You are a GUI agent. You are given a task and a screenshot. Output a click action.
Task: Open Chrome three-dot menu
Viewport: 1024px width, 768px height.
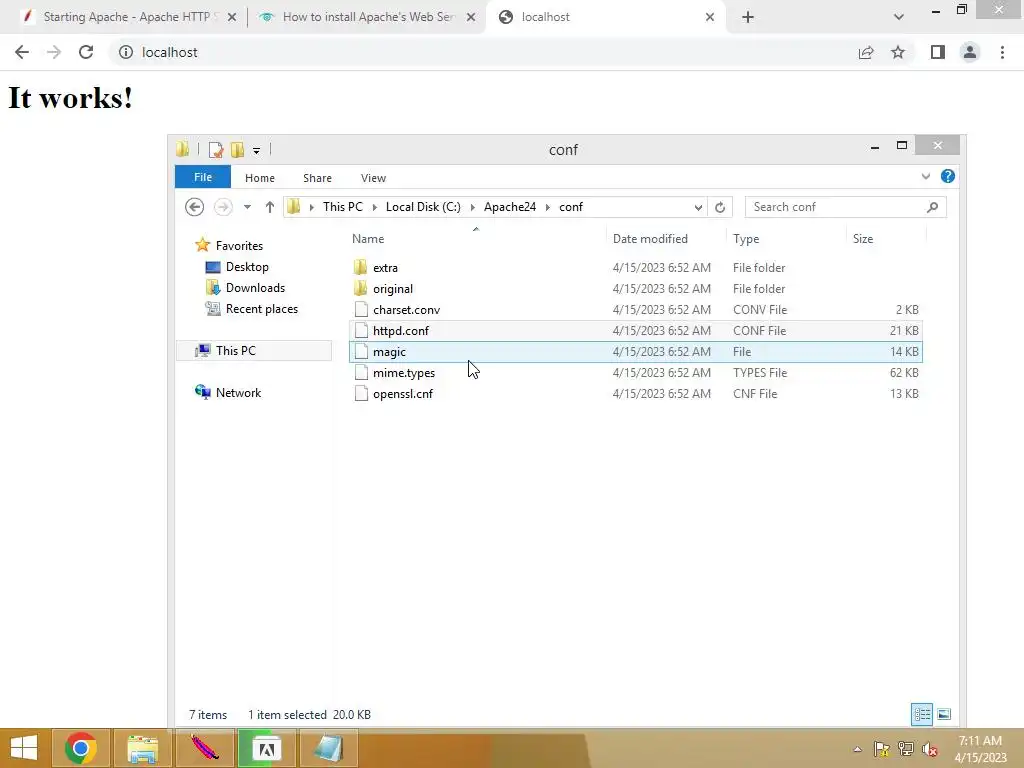click(x=1002, y=52)
